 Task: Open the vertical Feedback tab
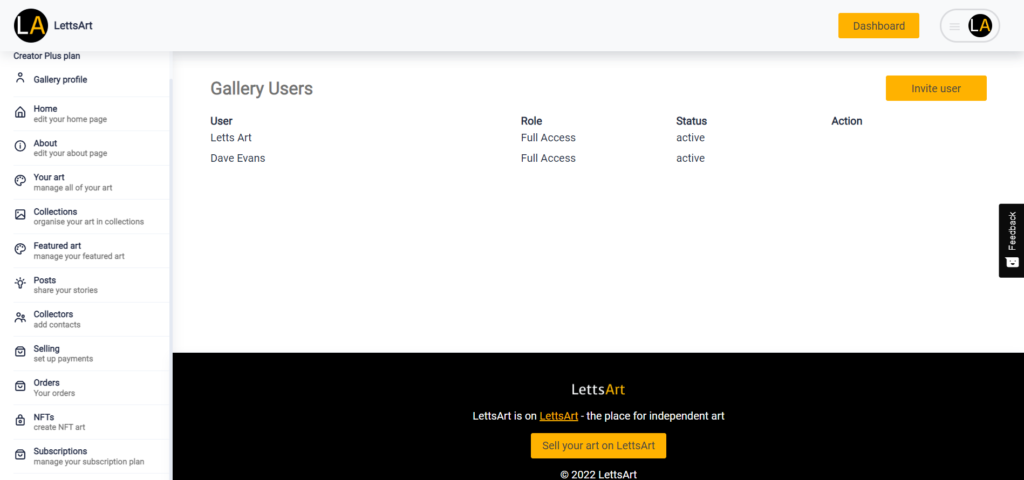[1012, 240]
